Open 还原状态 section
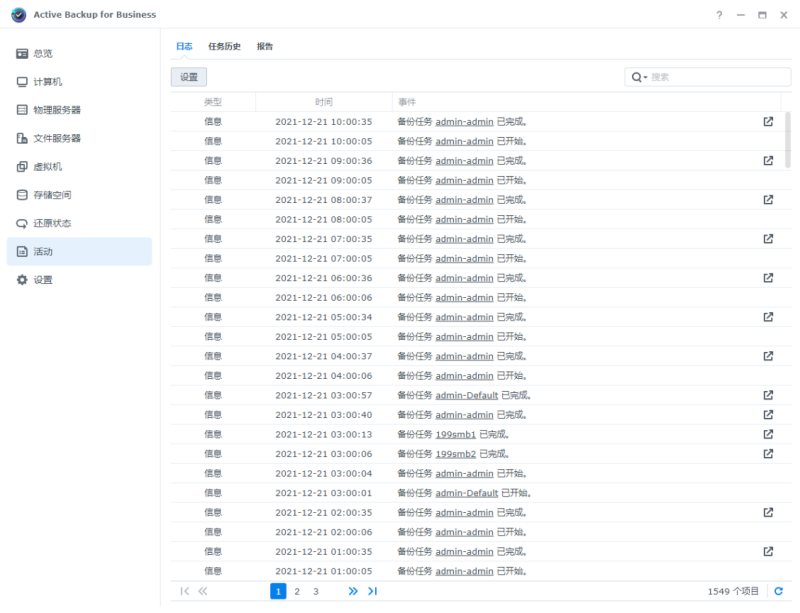This screenshot has height=613, width=800. [79, 223]
